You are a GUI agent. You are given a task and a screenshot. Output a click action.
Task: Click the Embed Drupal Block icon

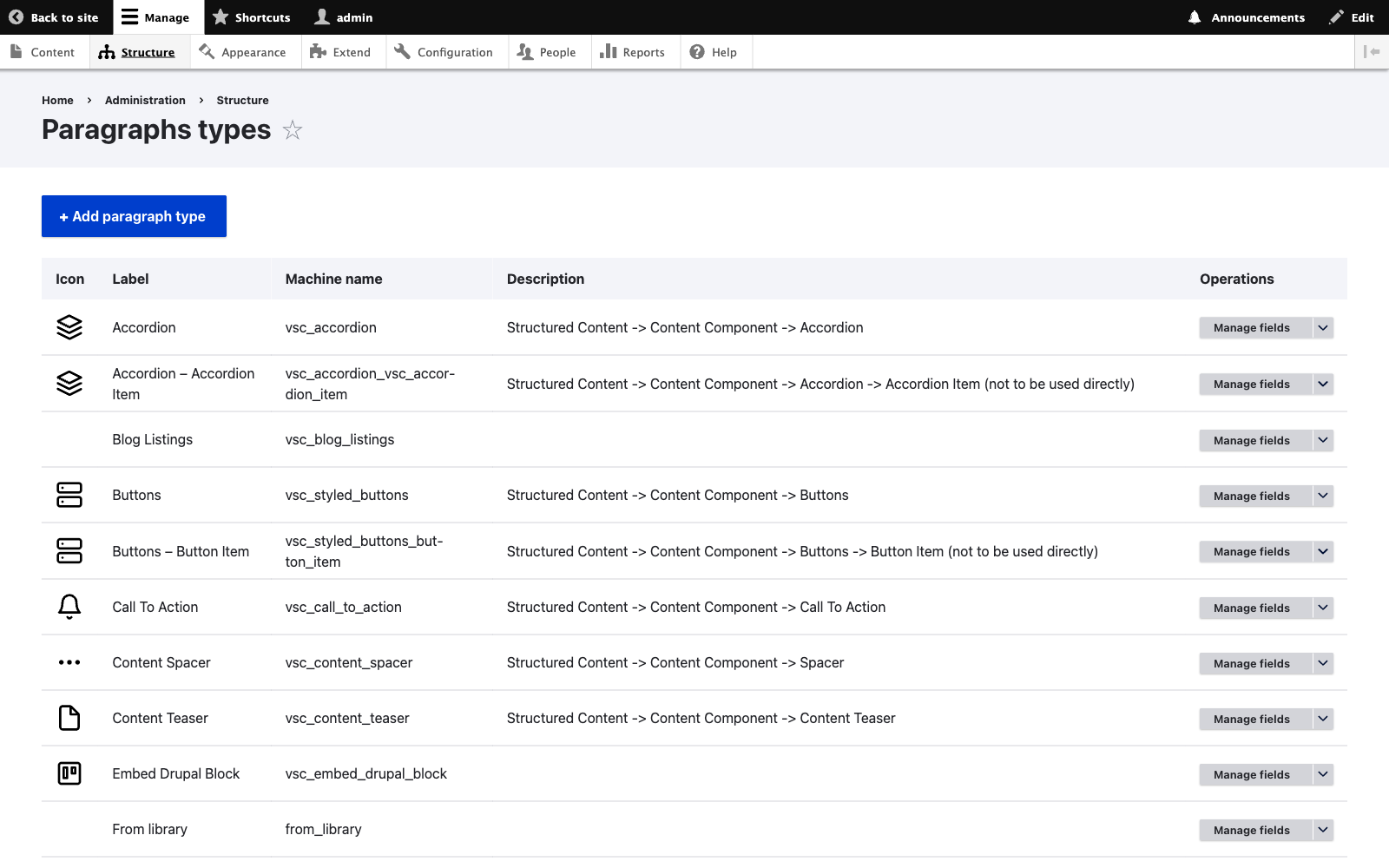pyautogui.click(x=69, y=773)
